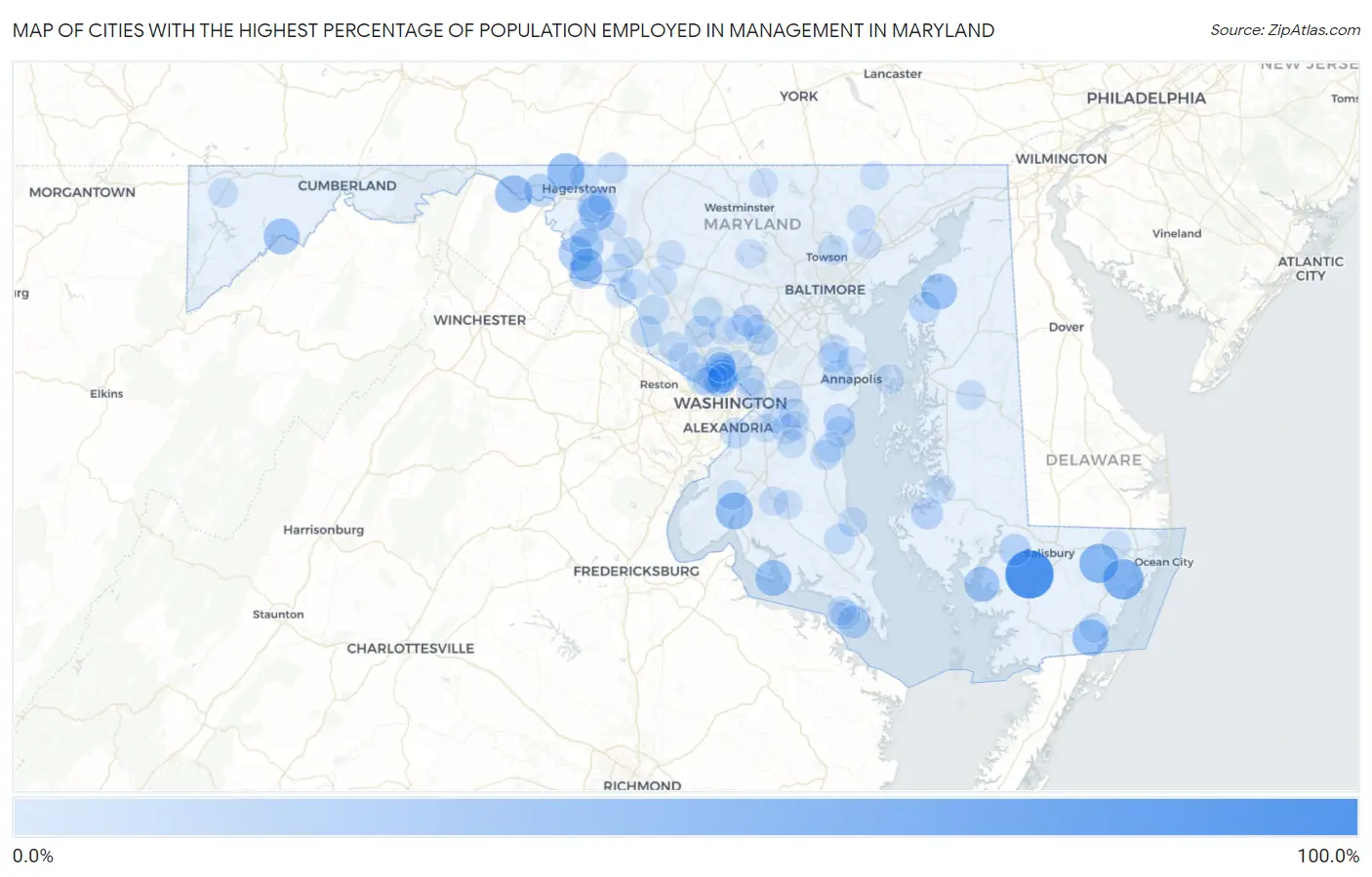Click the ATLANTIC CITY label
This screenshot has height=877, width=1372.
pos(1311,268)
